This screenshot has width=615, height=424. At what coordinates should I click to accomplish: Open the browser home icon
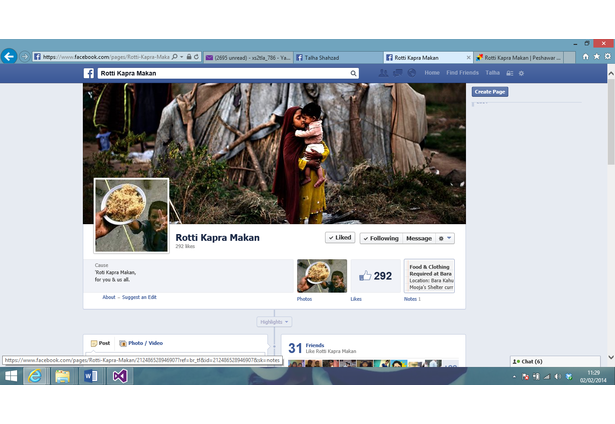586,56
